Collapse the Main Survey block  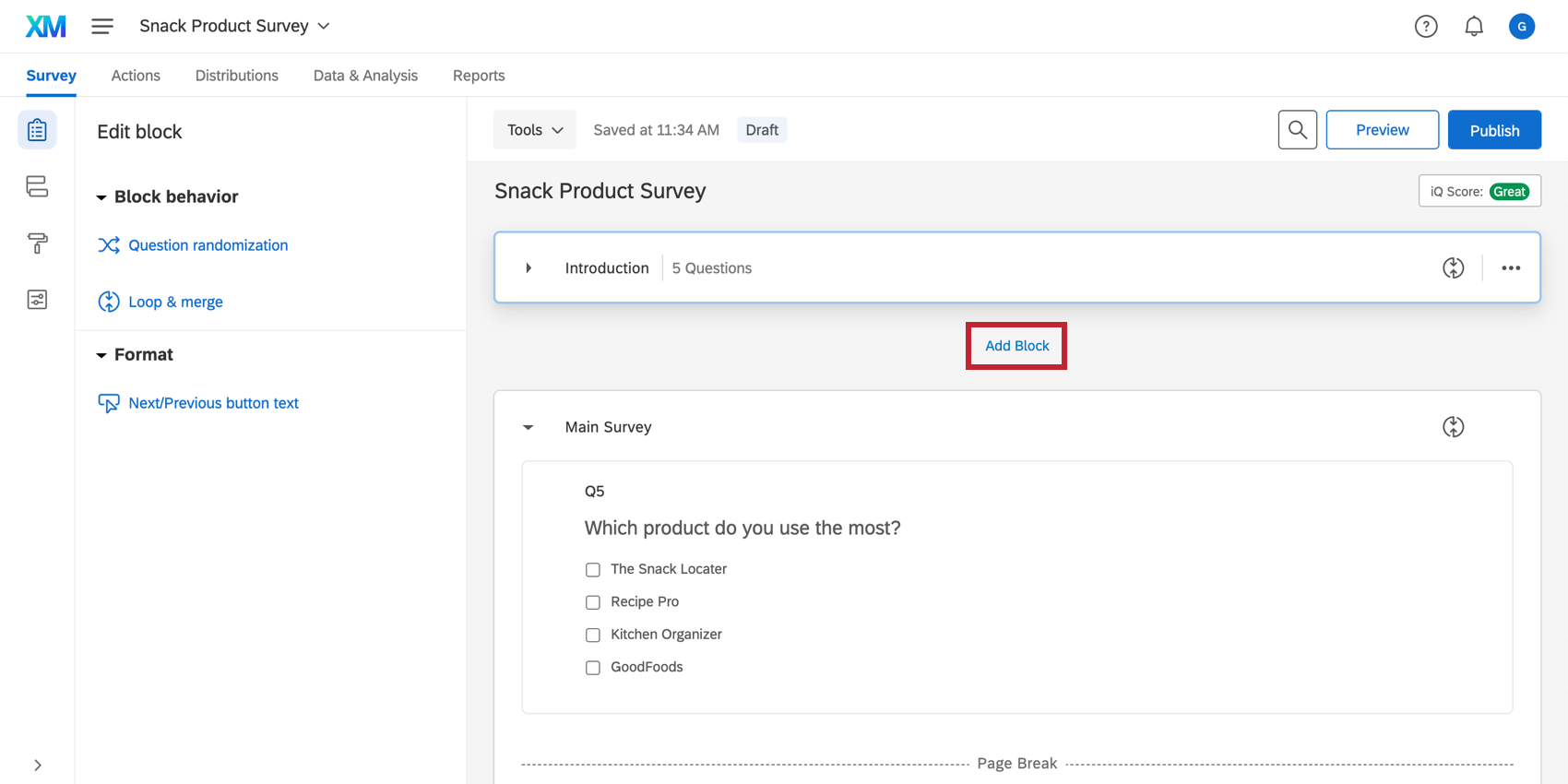(x=529, y=427)
